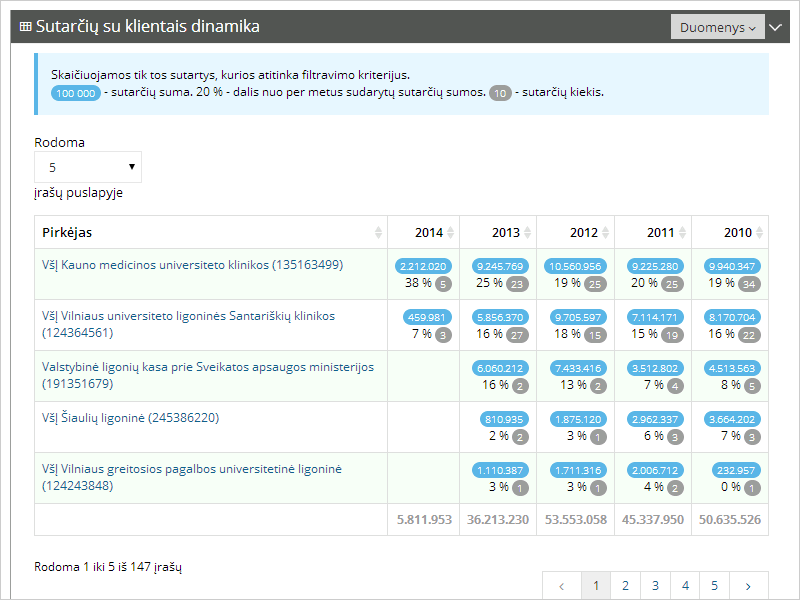
Task: Click the 9.245.769 sum badge in 2013
Action: tap(500, 266)
